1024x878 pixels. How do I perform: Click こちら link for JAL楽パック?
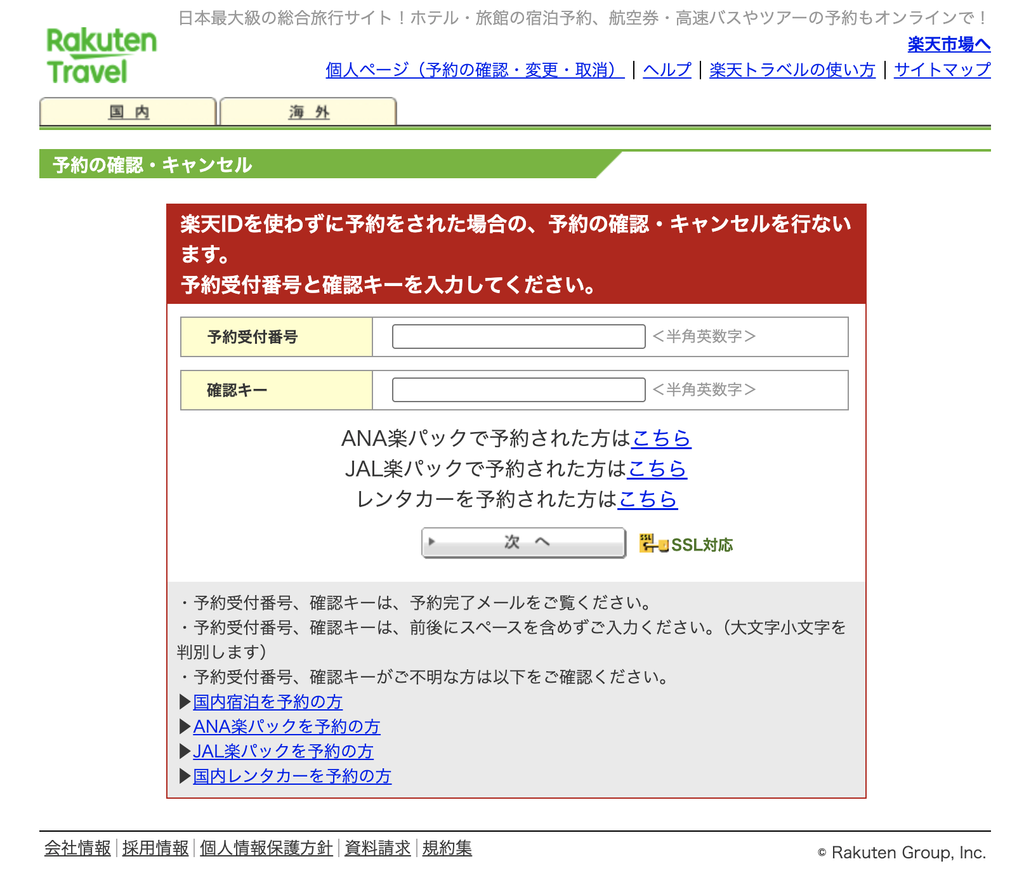coord(657,468)
